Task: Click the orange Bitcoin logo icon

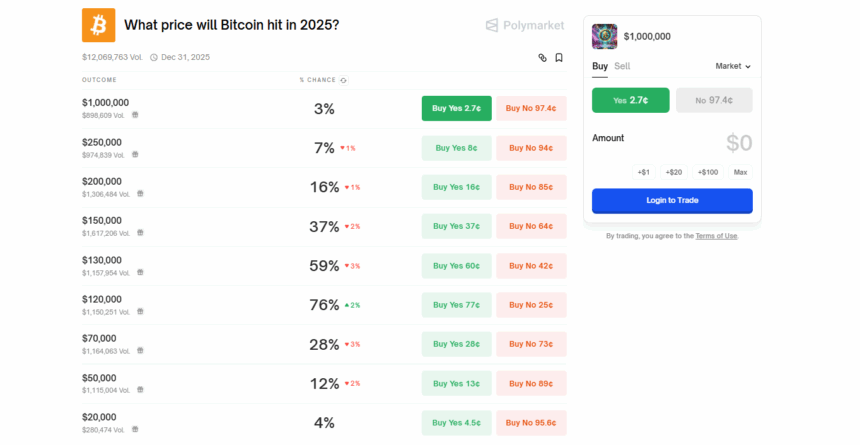Action: click(x=98, y=25)
